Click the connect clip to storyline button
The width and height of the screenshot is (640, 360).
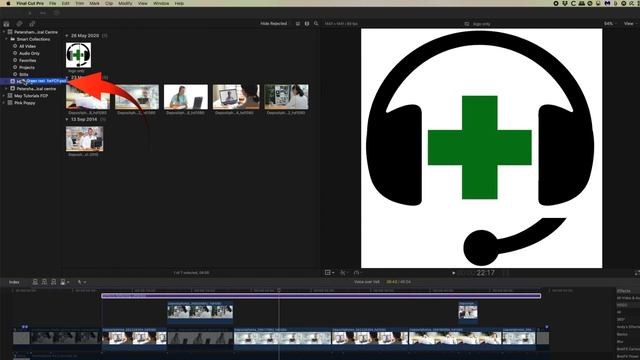point(35,282)
